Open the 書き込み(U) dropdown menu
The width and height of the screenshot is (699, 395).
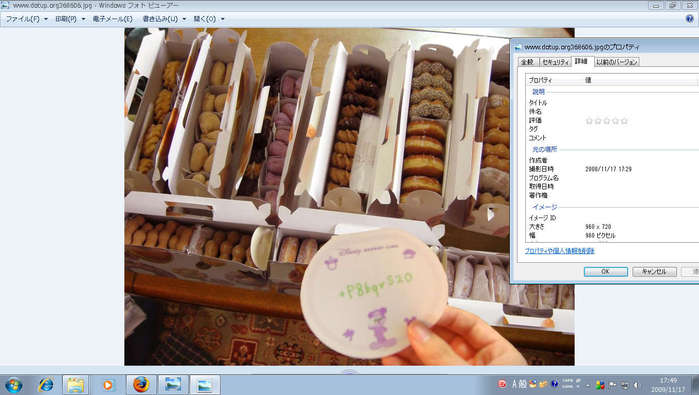(x=164, y=19)
